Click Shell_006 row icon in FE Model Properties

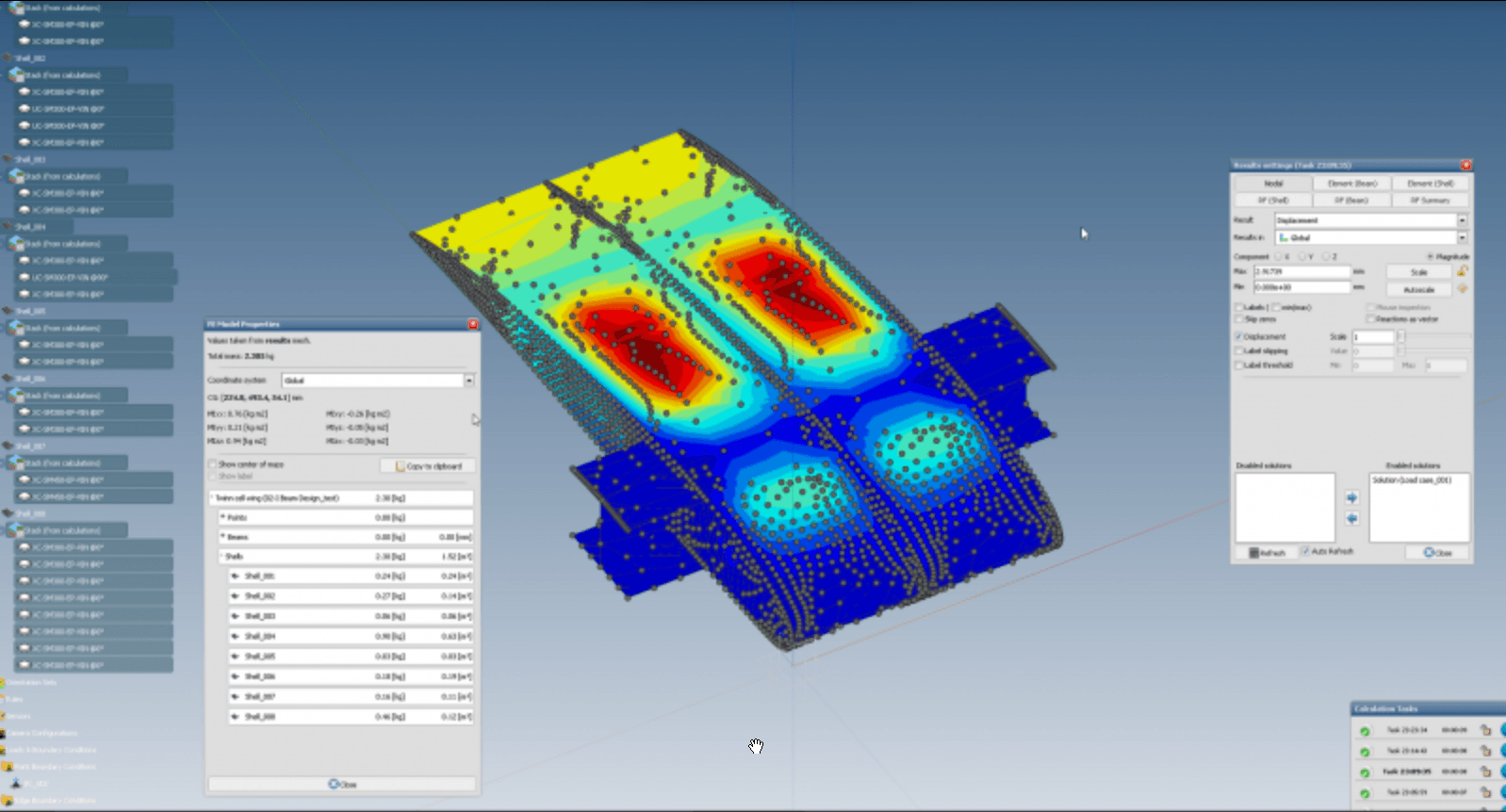coord(235,676)
